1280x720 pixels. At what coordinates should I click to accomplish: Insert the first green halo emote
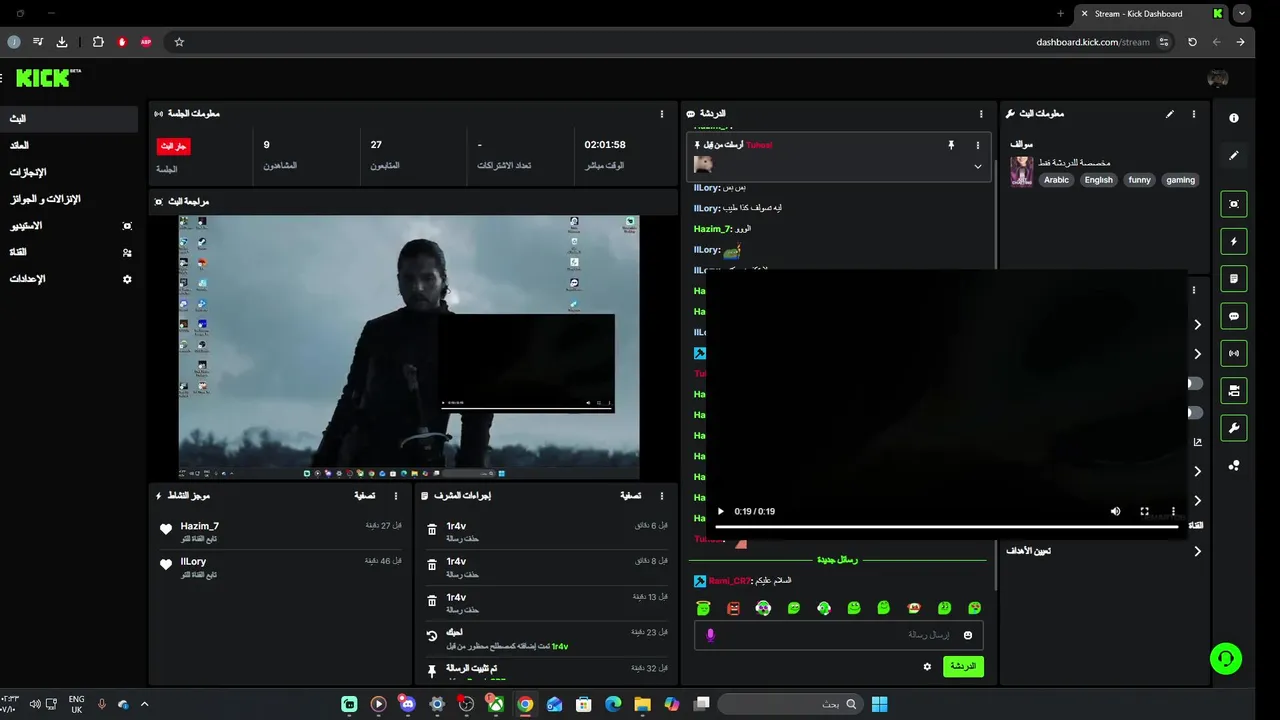coord(703,608)
